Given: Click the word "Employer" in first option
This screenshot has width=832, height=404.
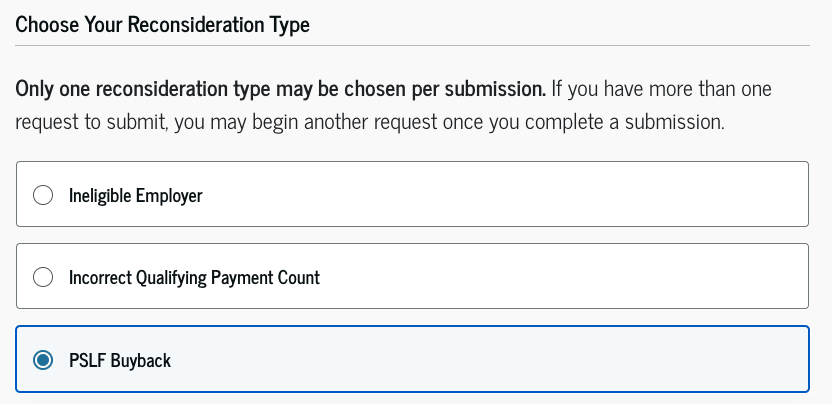Looking at the screenshot, I should [169, 195].
